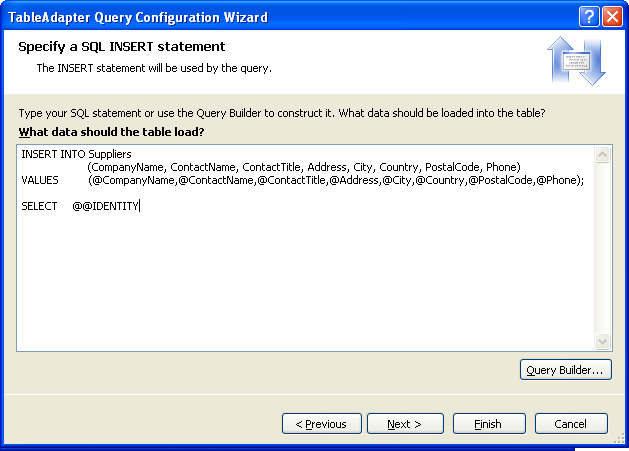This screenshot has width=629, height=451.
Task: Click the @@IDENTITY text in SELECT line
Action: [x=105, y=206]
